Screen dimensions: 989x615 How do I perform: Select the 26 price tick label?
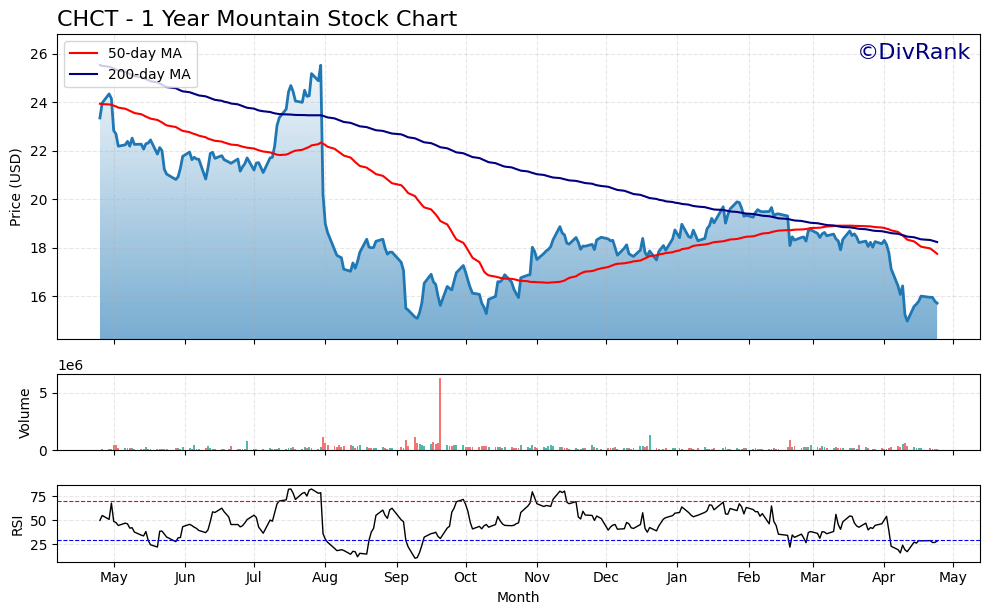coord(38,54)
